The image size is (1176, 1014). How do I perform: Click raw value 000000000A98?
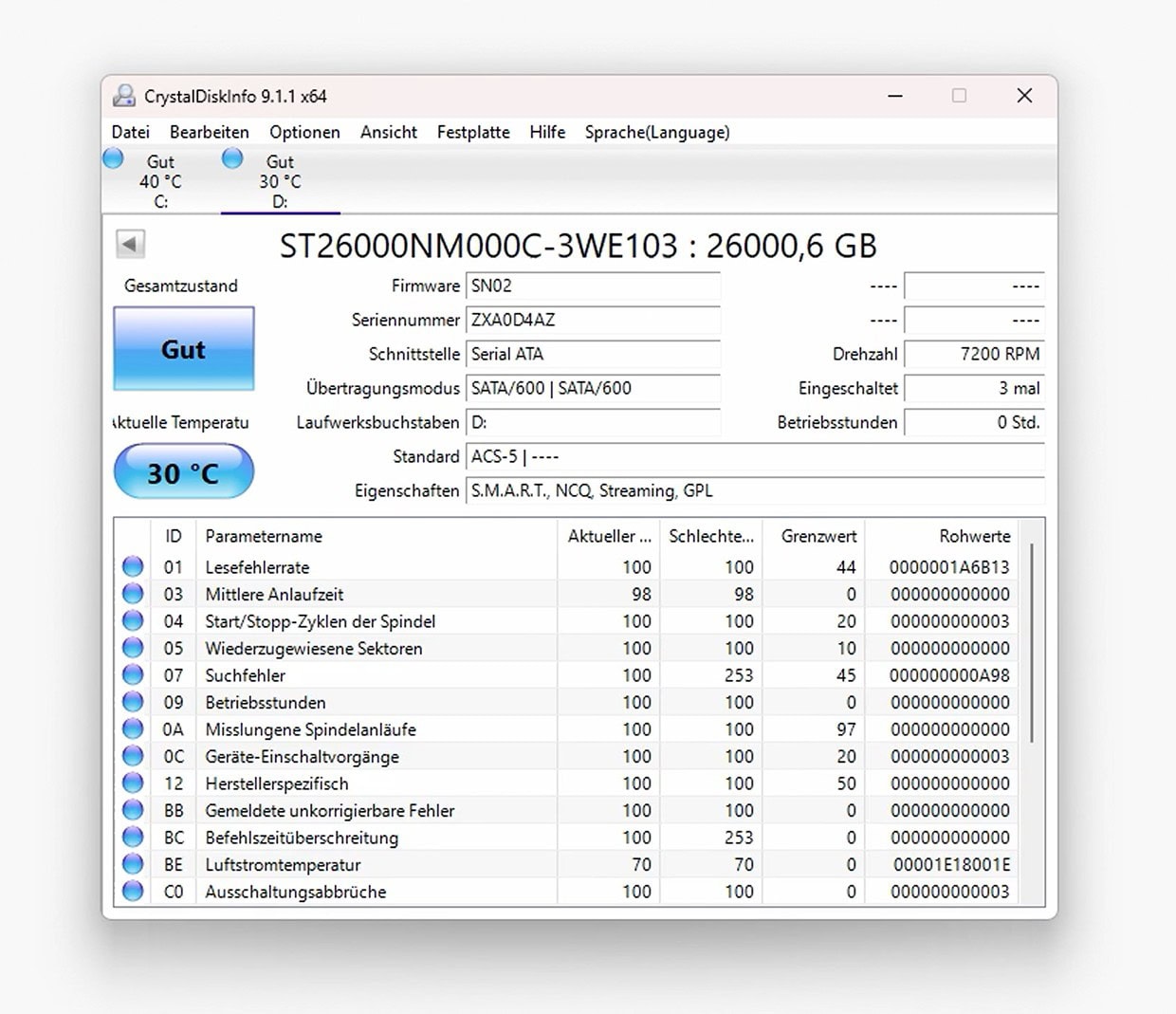949,675
